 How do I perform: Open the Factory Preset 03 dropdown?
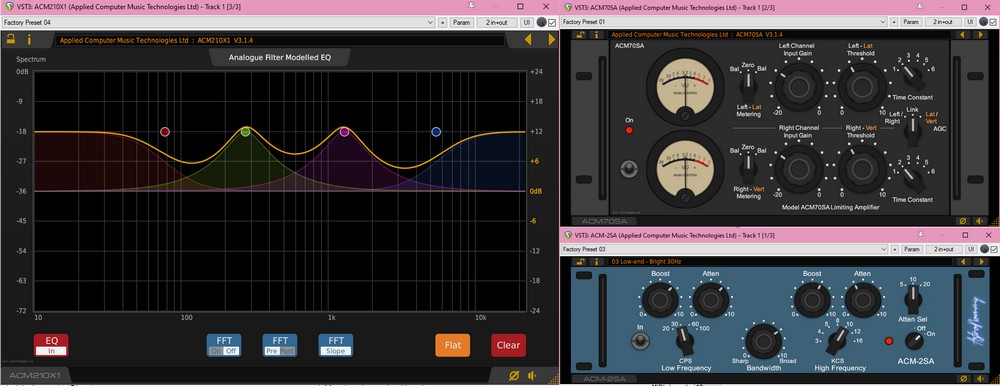724,249
